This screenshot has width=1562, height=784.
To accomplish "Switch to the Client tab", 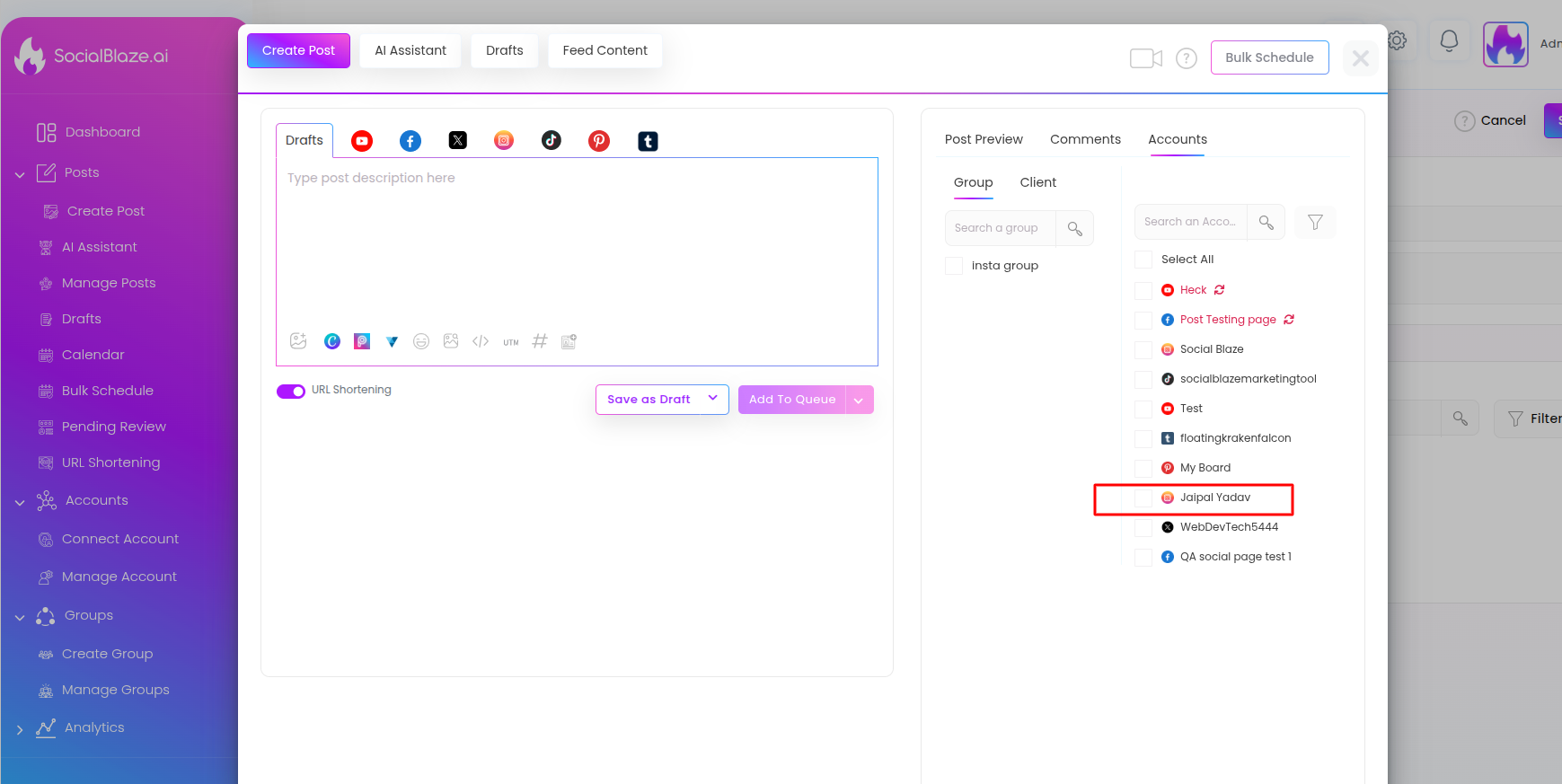I will pos(1037,182).
